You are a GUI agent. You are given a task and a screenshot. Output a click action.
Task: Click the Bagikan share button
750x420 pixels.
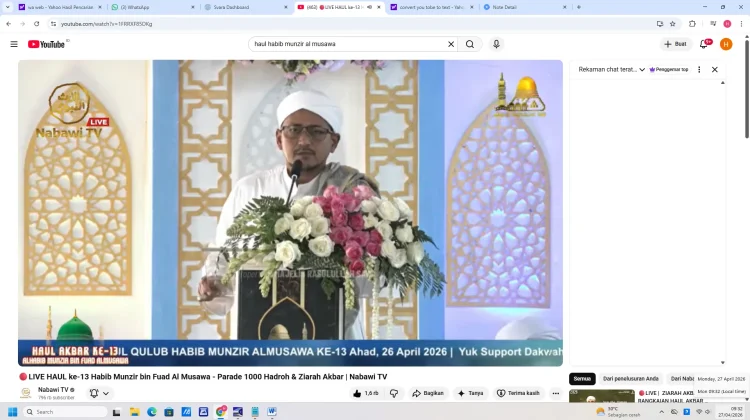(428, 393)
